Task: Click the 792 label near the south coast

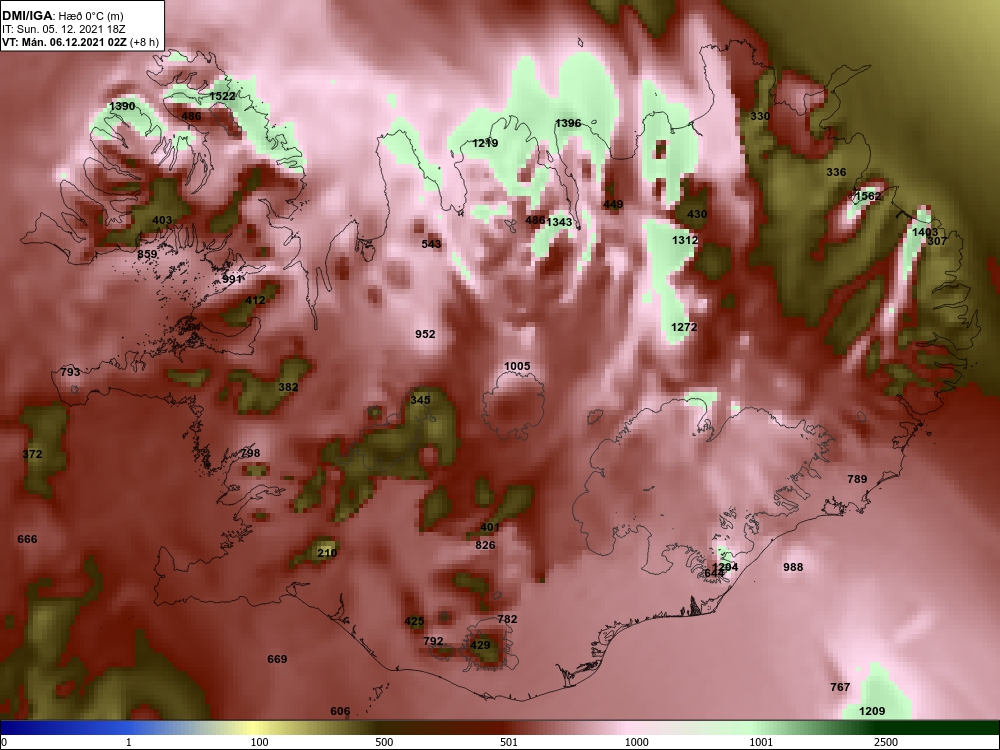Action: (x=433, y=642)
